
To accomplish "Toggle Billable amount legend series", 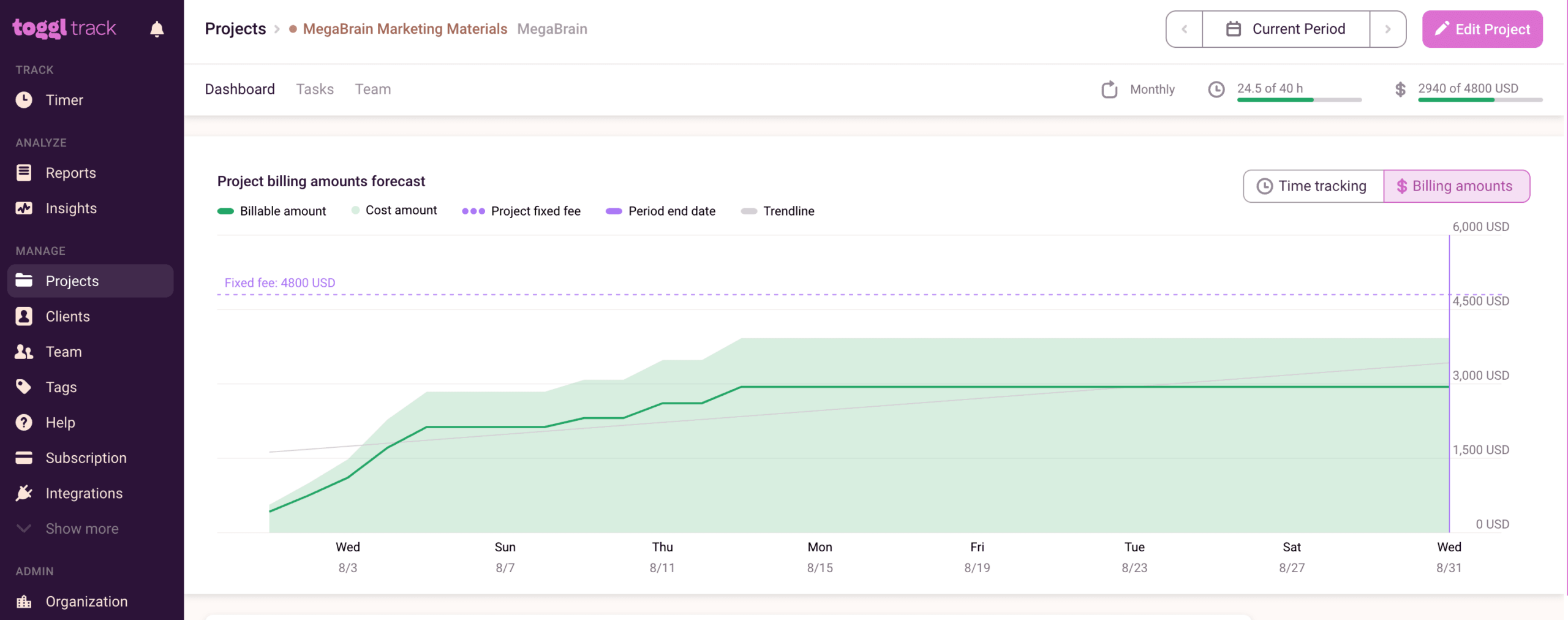I will (x=271, y=211).
